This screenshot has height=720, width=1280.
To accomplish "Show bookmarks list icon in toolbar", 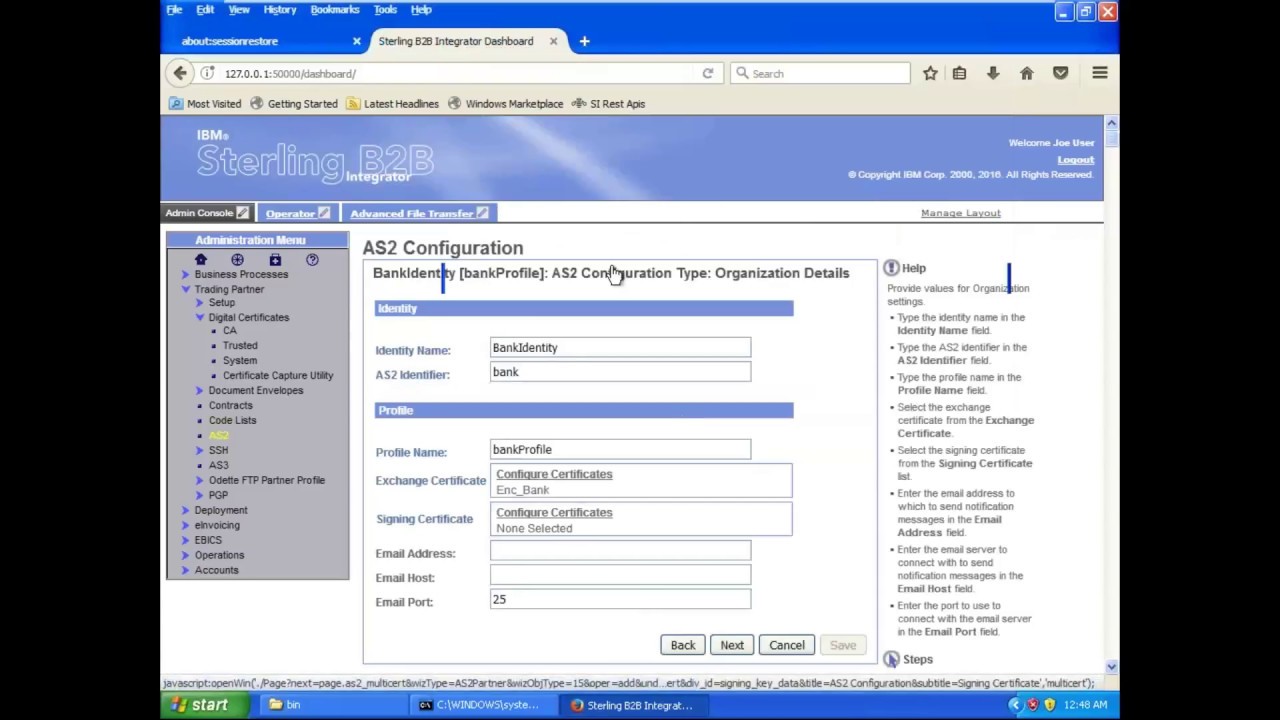I will [x=959, y=73].
